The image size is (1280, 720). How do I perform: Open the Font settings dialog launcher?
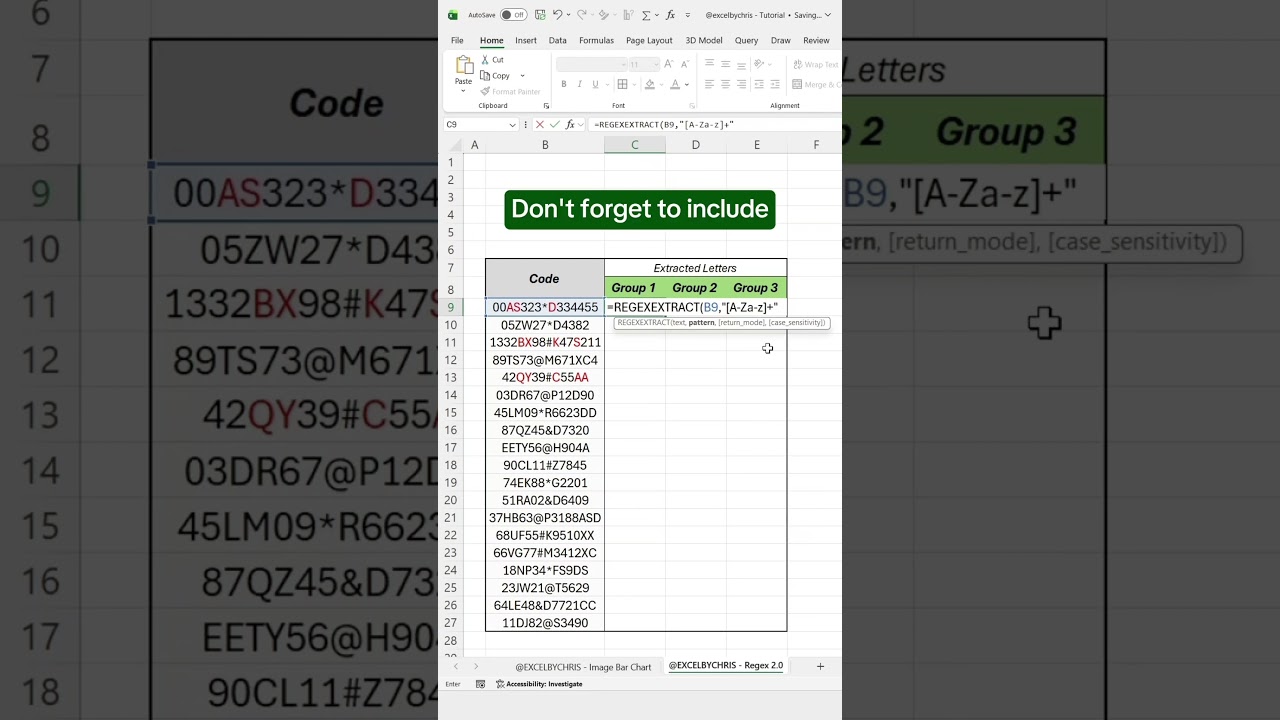pos(691,106)
